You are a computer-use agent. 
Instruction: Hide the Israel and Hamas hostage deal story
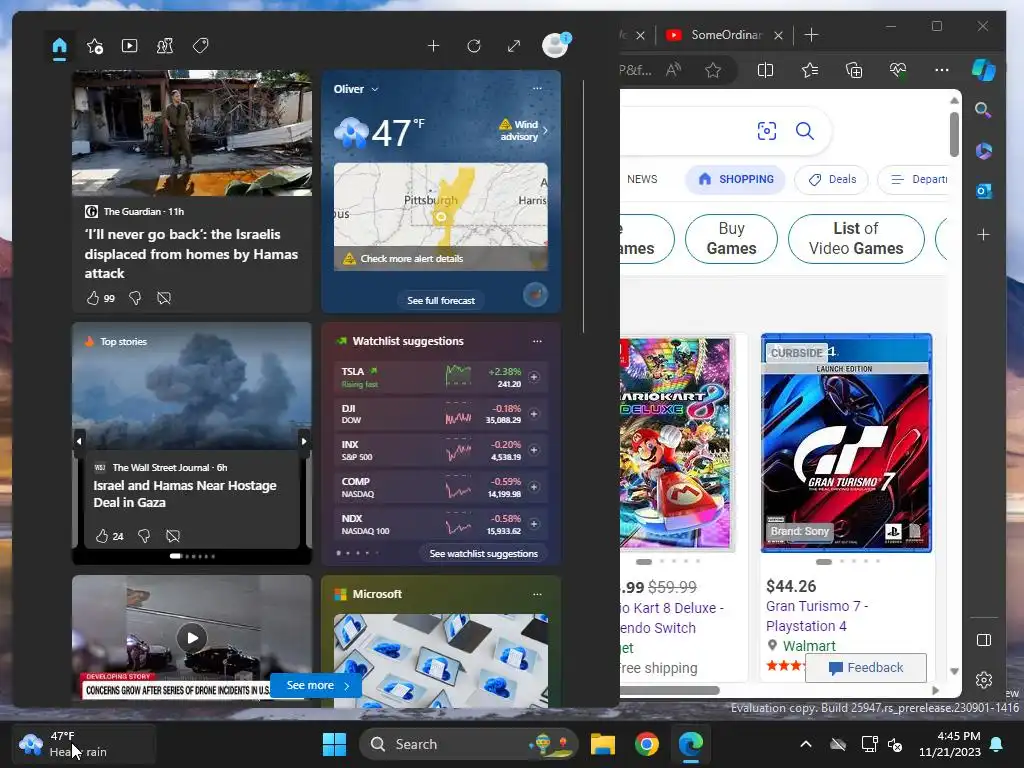pos(173,536)
